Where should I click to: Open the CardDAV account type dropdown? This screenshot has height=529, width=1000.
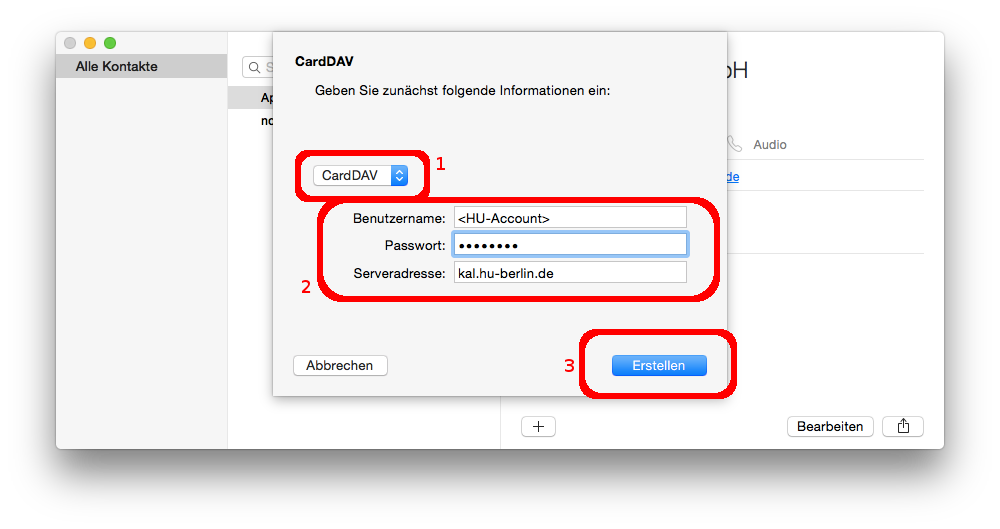click(x=360, y=175)
